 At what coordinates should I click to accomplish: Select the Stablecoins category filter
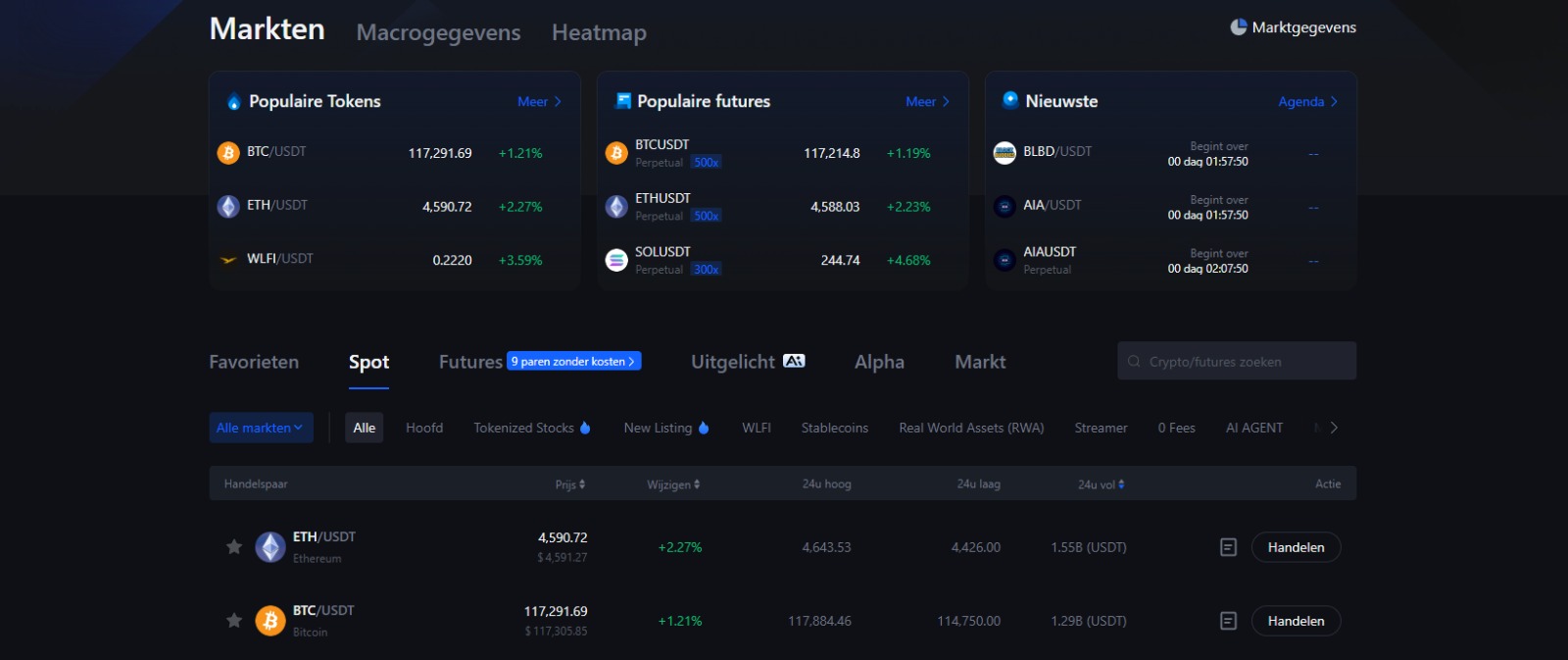click(834, 428)
